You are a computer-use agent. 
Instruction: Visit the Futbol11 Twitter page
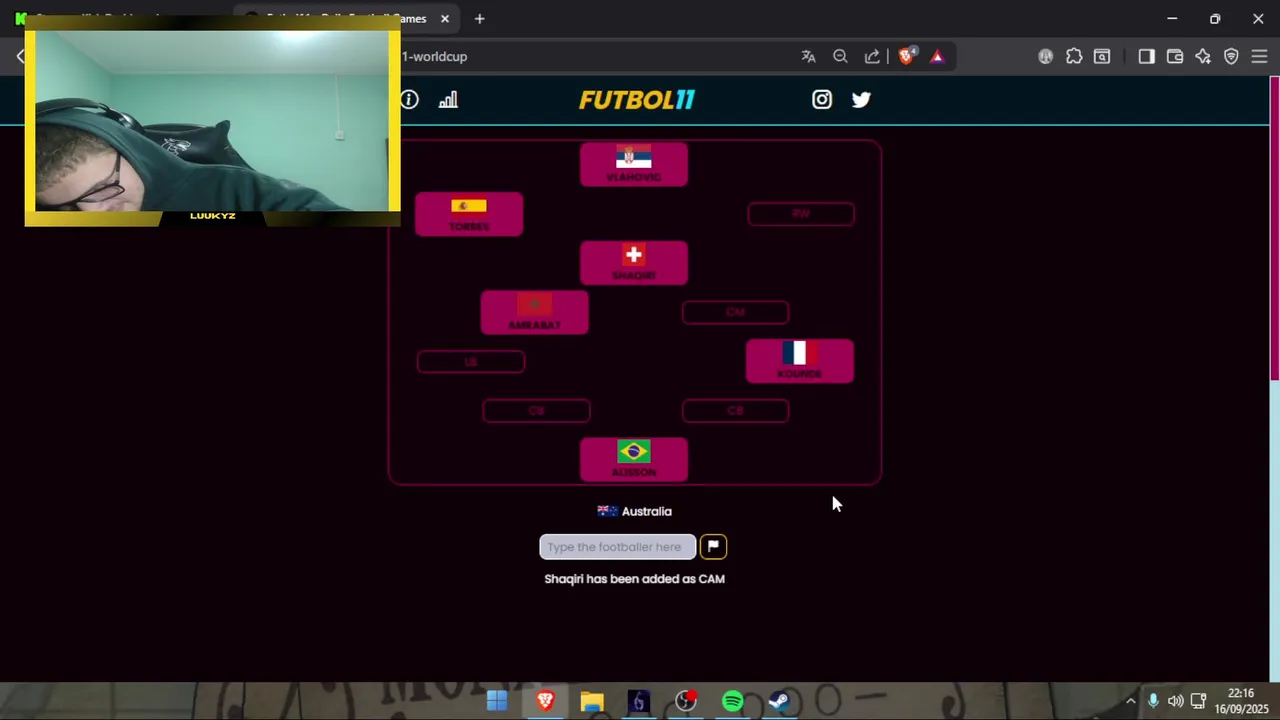coord(861,99)
